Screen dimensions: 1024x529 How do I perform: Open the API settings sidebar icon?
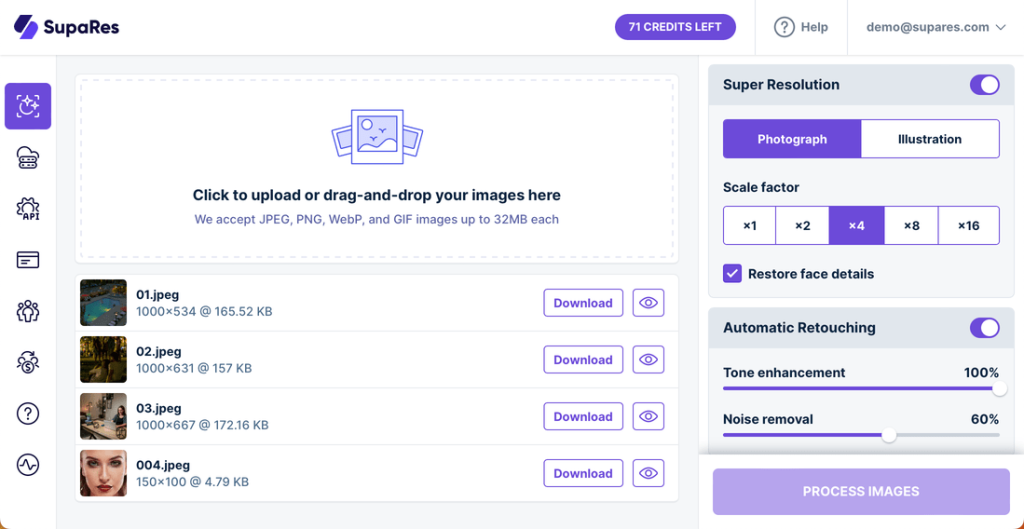(28, 208)
